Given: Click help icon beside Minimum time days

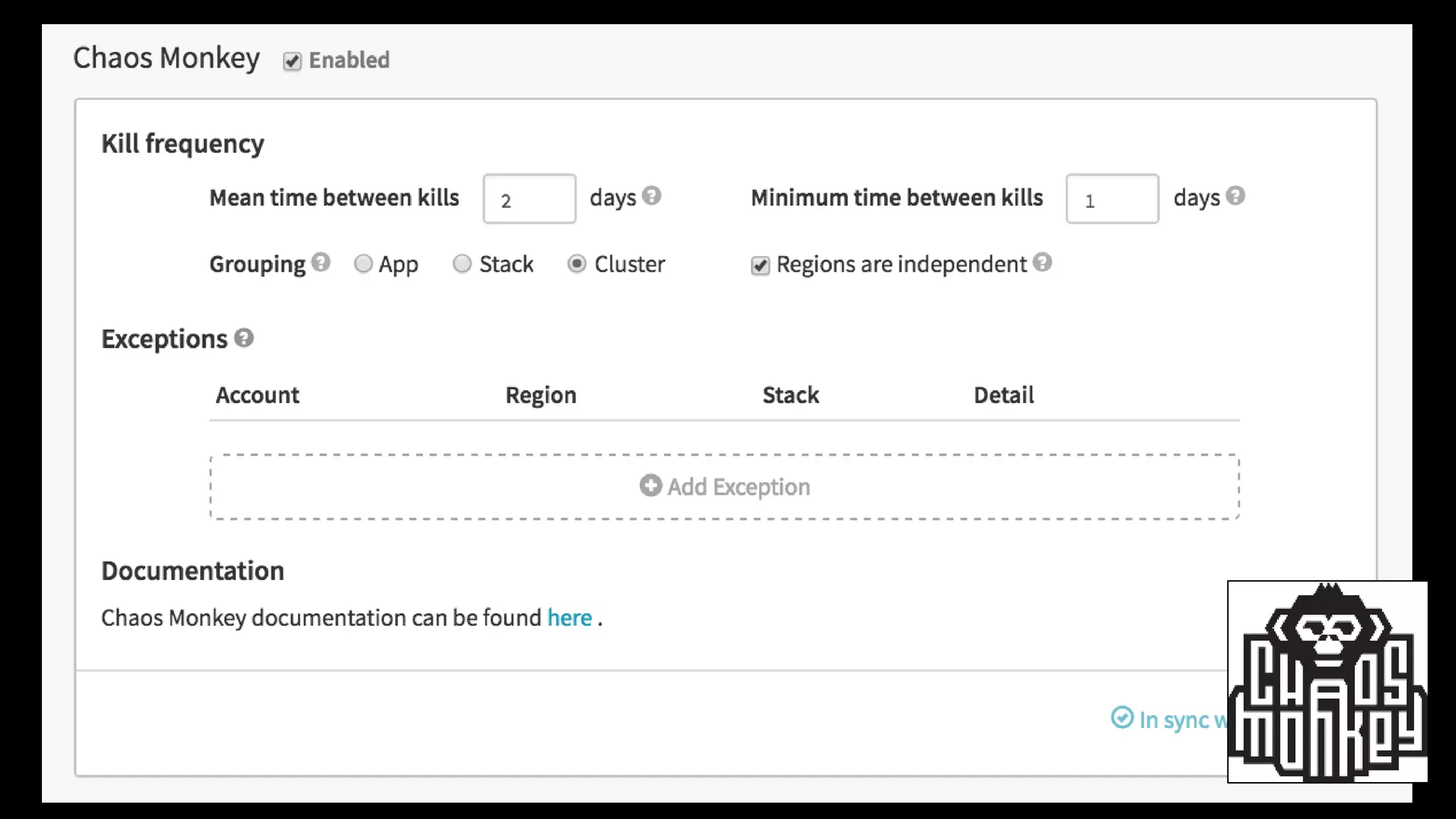Looking at the screenshot, I should click(x=1236, y=196).
